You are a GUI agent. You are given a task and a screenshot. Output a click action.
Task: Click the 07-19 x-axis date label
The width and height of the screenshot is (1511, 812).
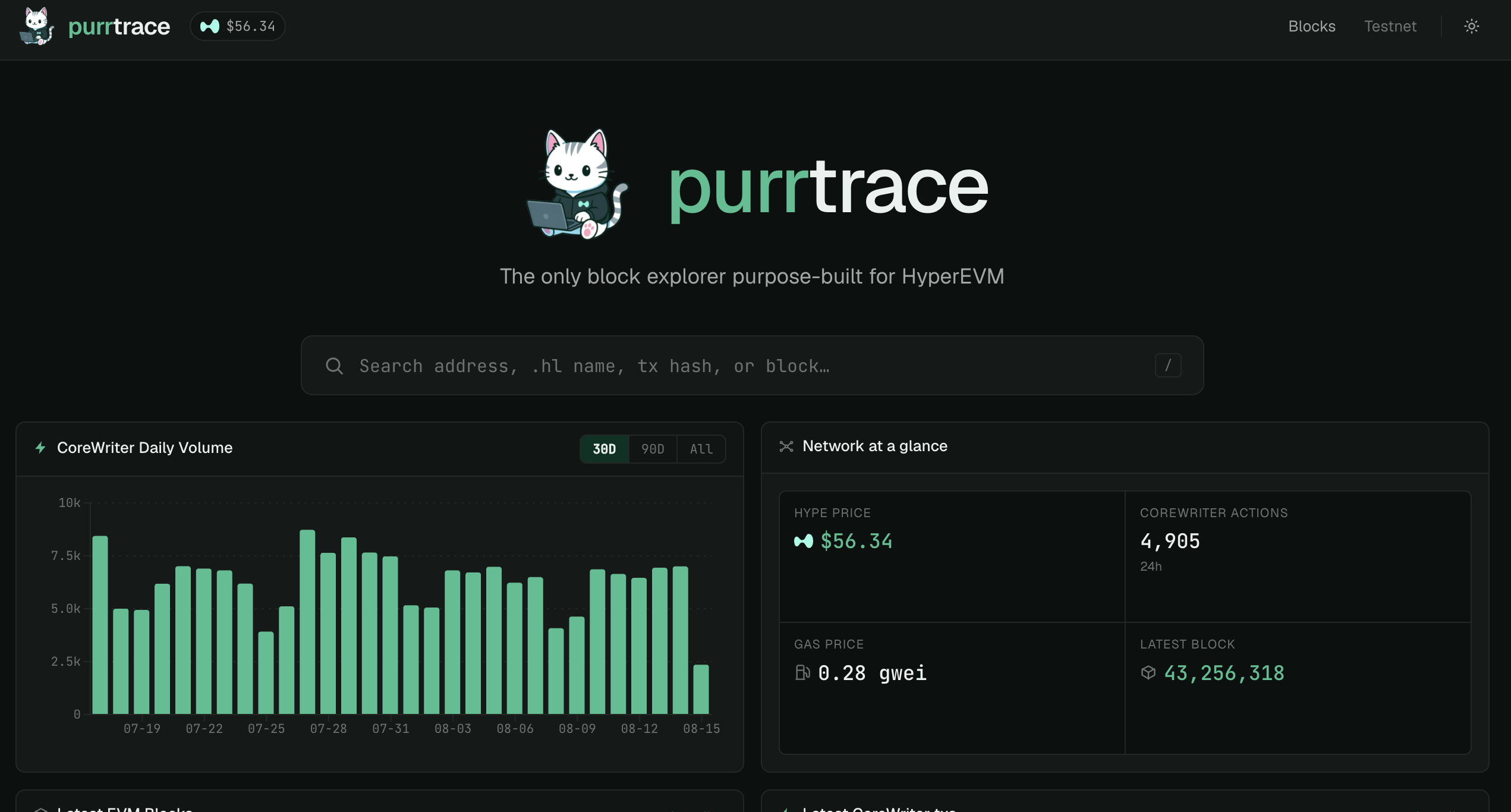[141, 729]
